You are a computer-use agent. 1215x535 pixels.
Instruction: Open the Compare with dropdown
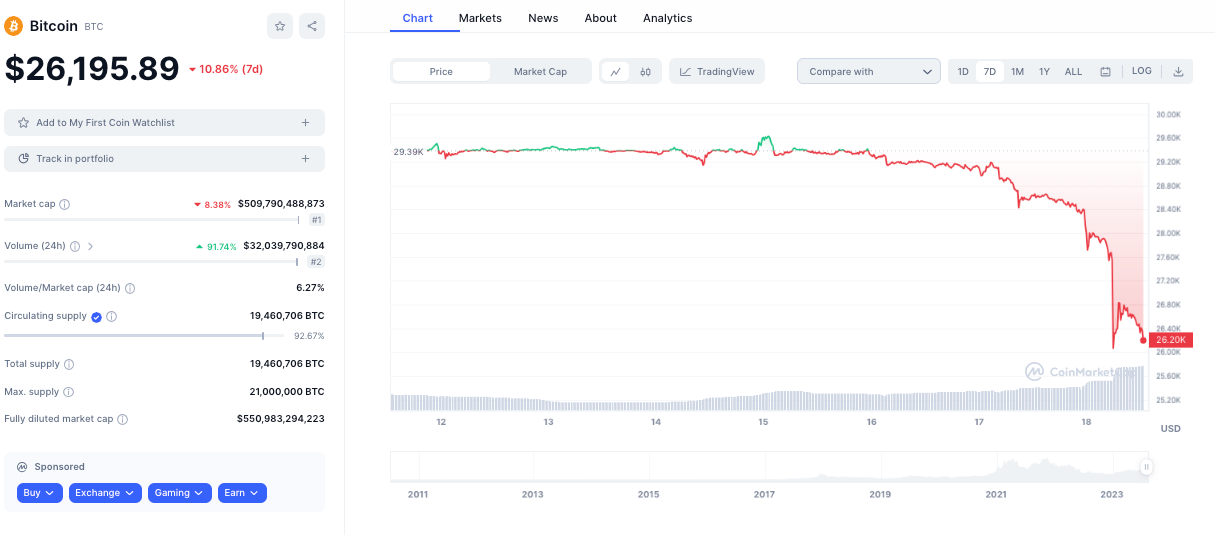pyautogui.click(x=869, y=71)
